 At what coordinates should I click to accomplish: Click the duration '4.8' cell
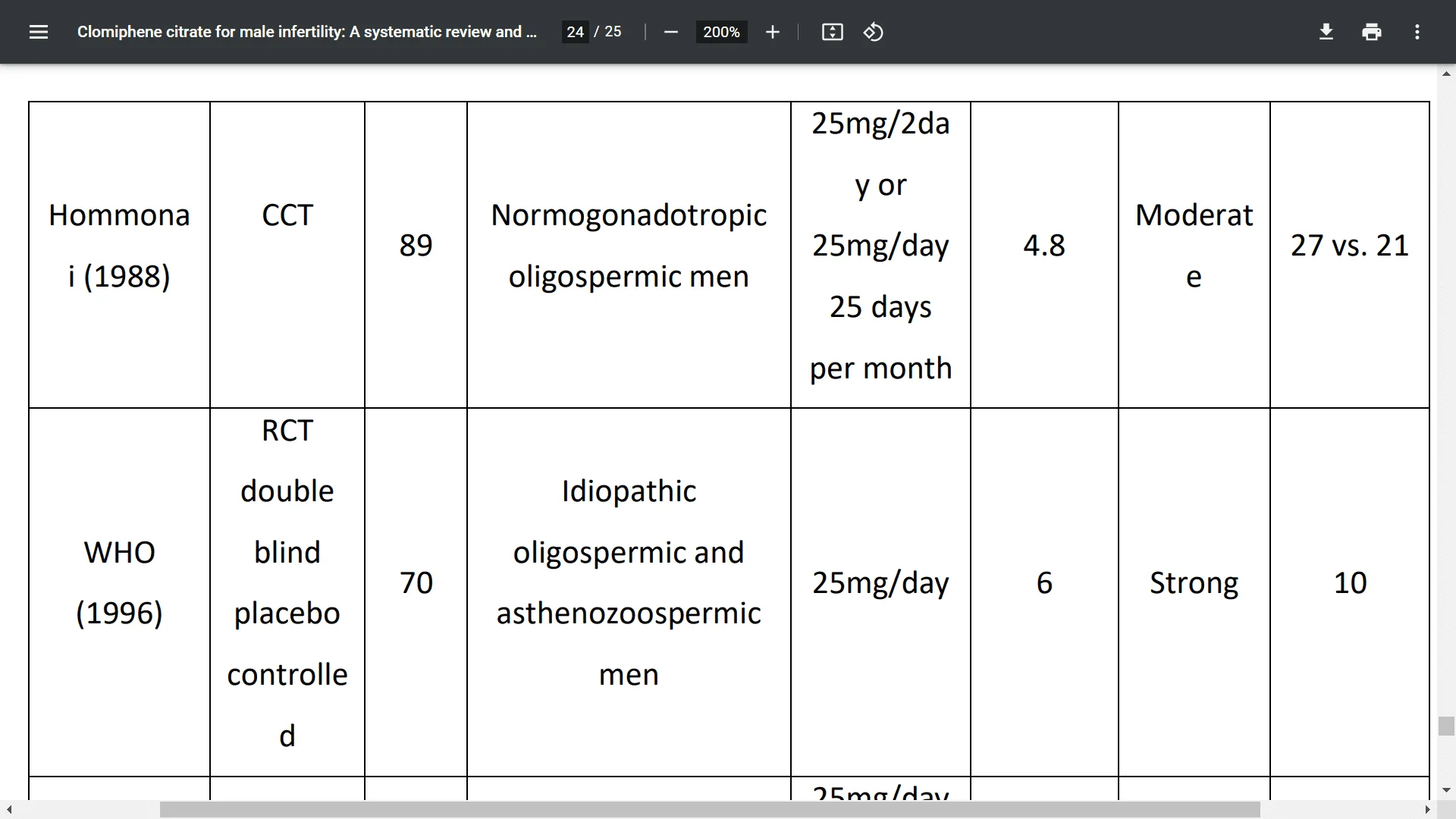coord(1044,255)
